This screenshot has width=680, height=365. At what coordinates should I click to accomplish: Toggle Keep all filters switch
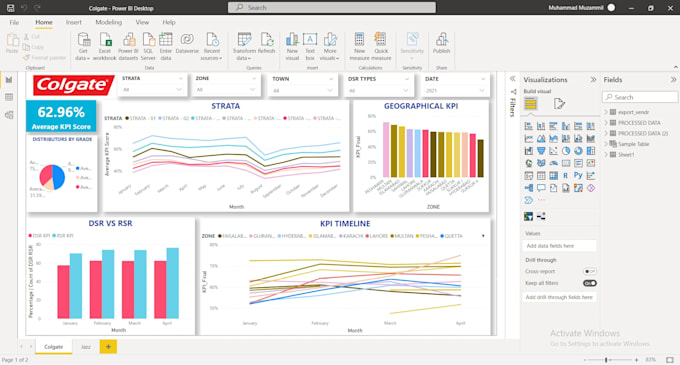[590, 283]
